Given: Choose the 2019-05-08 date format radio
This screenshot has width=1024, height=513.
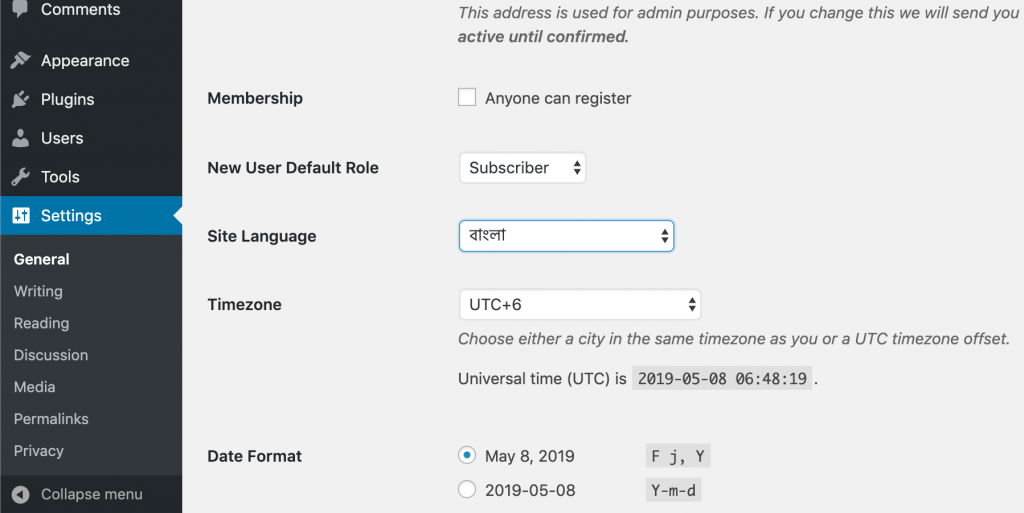Looking at the screenshot, I should 467,490.
